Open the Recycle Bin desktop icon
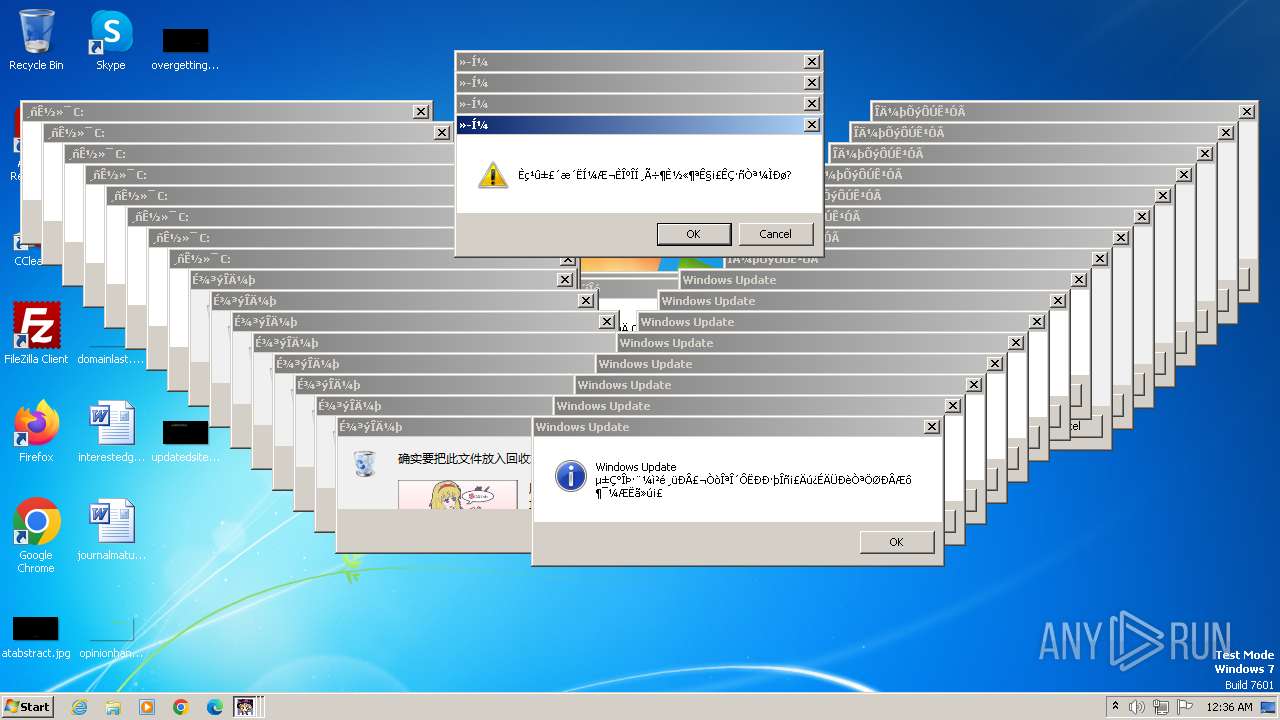Image resolution: width=1280 pixels, height=720 pixels. tap(36, 40)
